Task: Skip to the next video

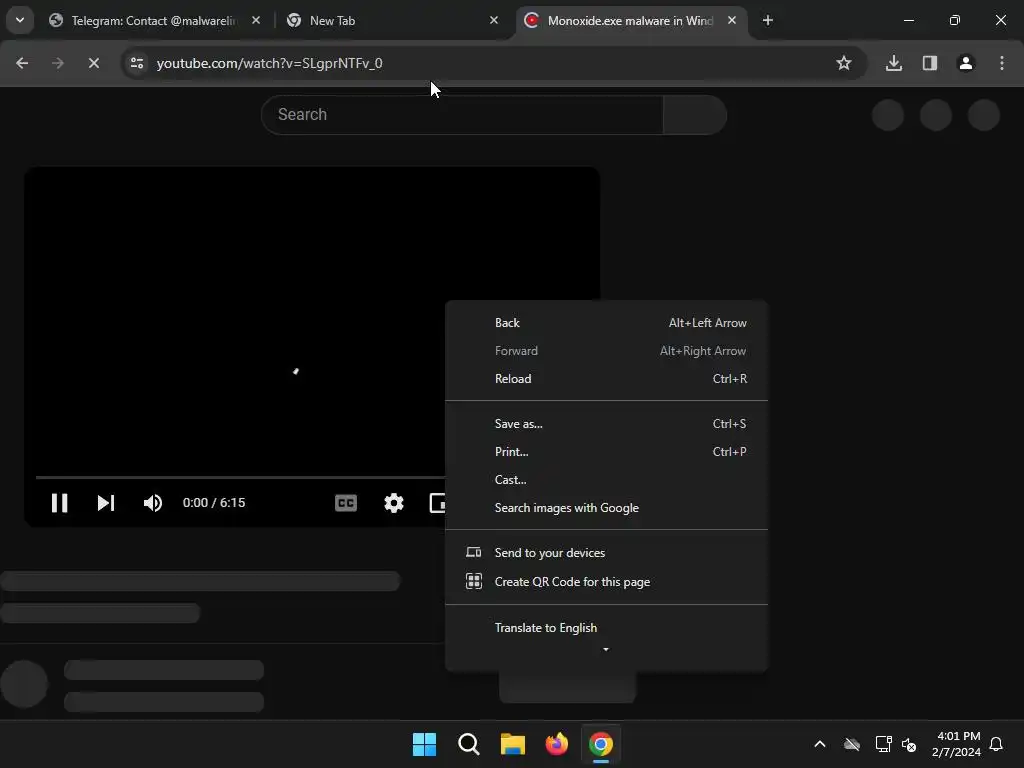Action: (x=106, y=503)
